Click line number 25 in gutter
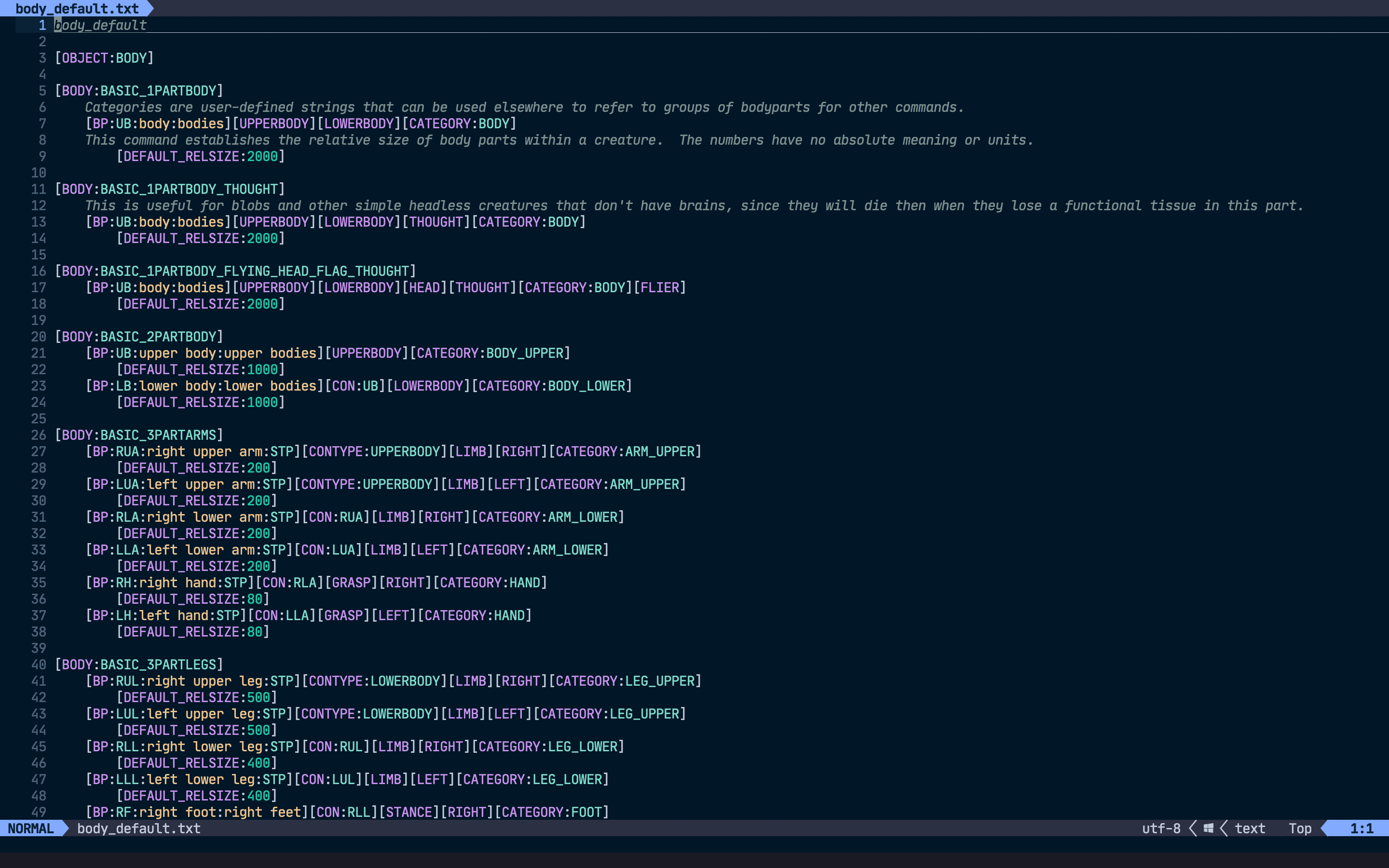This screenshot has height=868, width=1389. [39, 419]
